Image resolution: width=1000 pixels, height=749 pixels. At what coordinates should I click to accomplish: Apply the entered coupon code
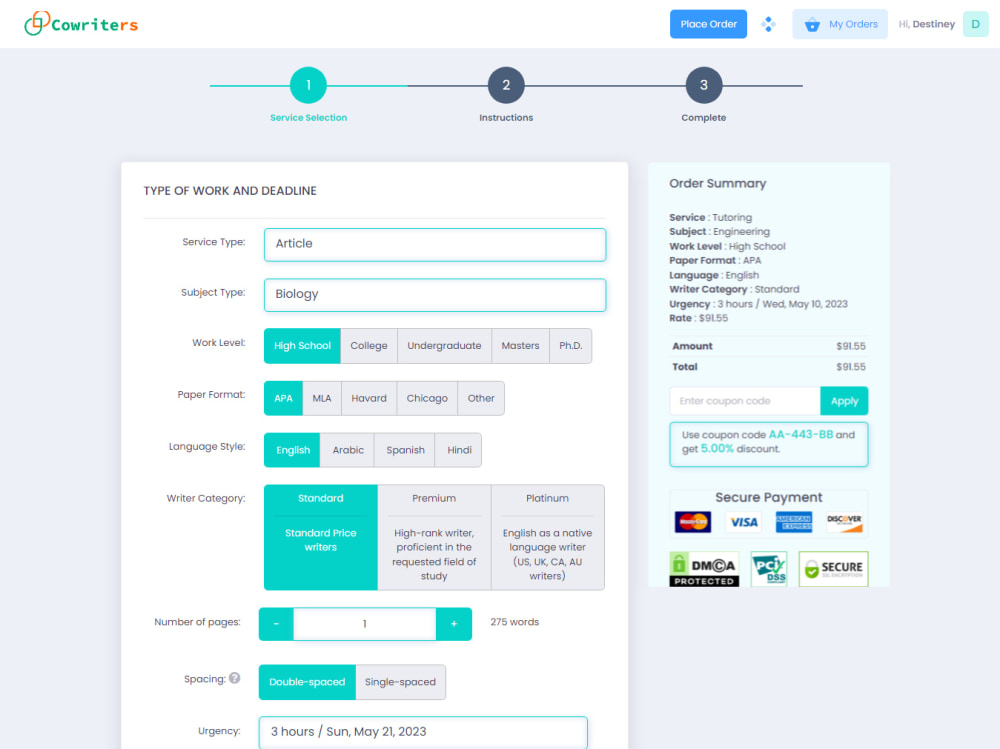pyautogui.click(x=844, y=400)
